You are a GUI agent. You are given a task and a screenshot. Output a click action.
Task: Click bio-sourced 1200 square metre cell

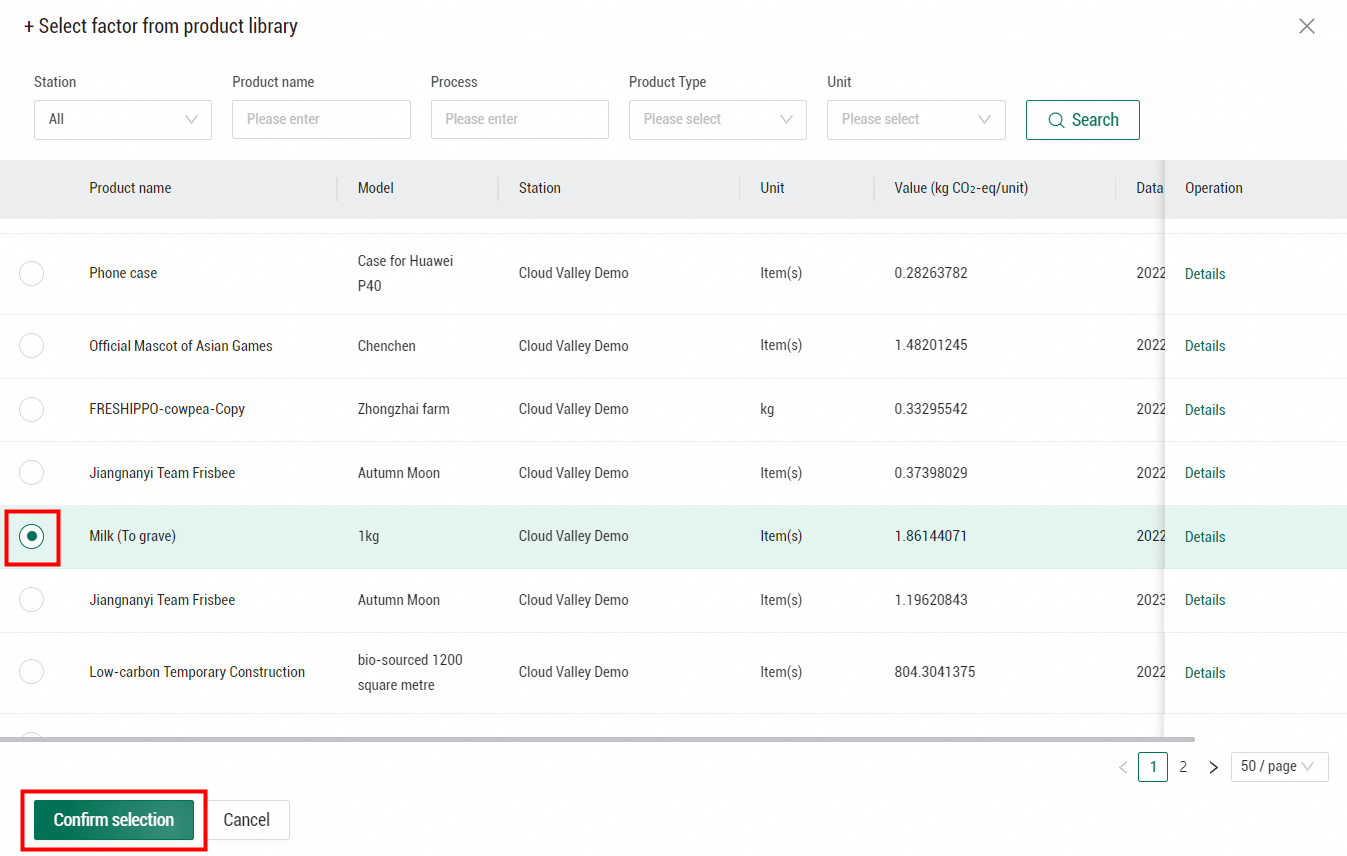410,672
